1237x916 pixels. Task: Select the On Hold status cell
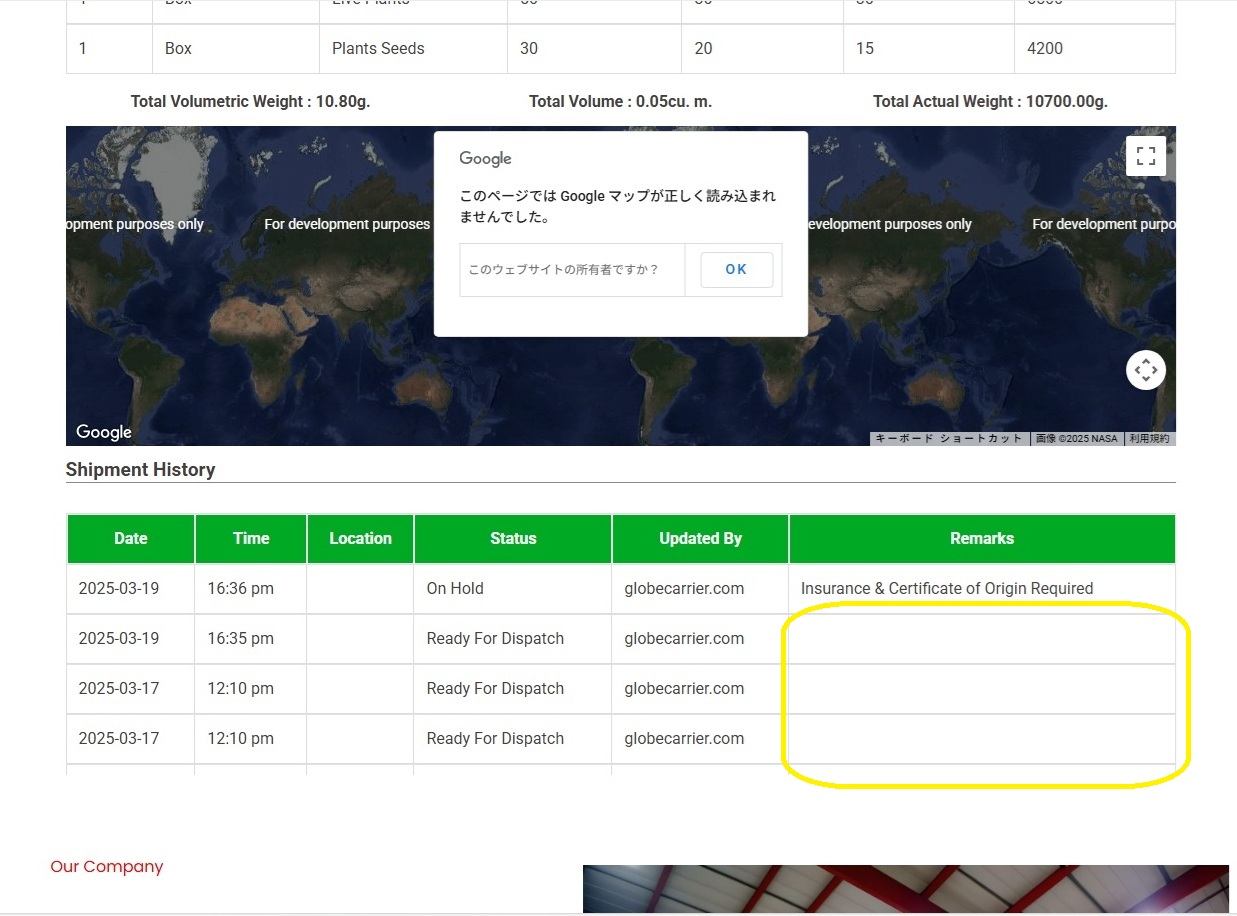[455, 589]
